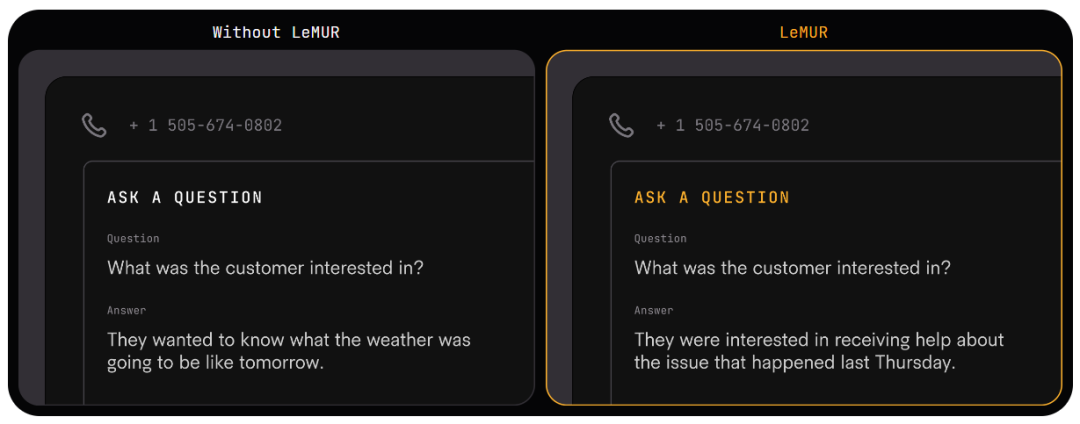Viewport: 1080px width, 424px height.
Task: Click the phone icon in the Without LeMUR panel
Action: coord(94,125)
